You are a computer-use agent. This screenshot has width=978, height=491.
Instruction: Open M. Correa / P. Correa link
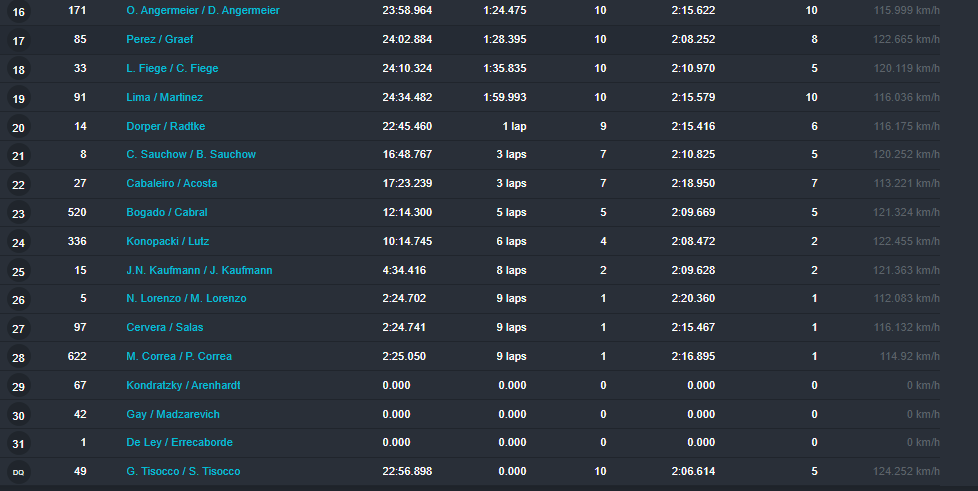coord(179,356)
